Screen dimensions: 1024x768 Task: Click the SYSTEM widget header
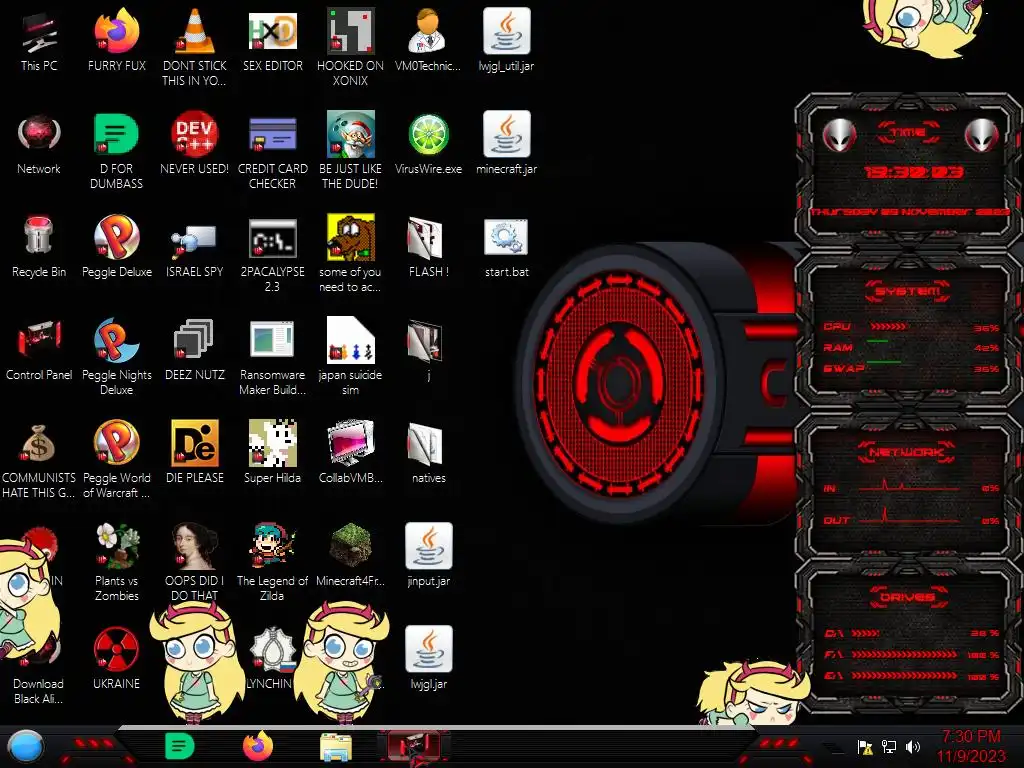pyautogui.click(x=907, y=291)
